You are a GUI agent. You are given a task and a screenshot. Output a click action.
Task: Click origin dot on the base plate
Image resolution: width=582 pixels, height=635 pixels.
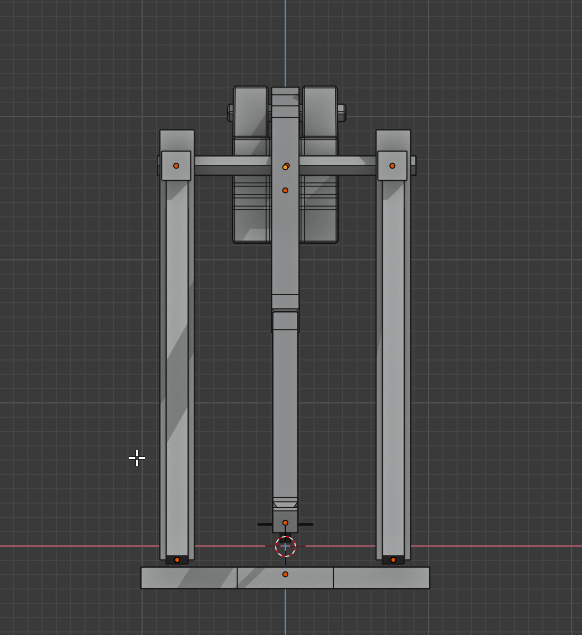pyautogui.click(x=285, y=574)
